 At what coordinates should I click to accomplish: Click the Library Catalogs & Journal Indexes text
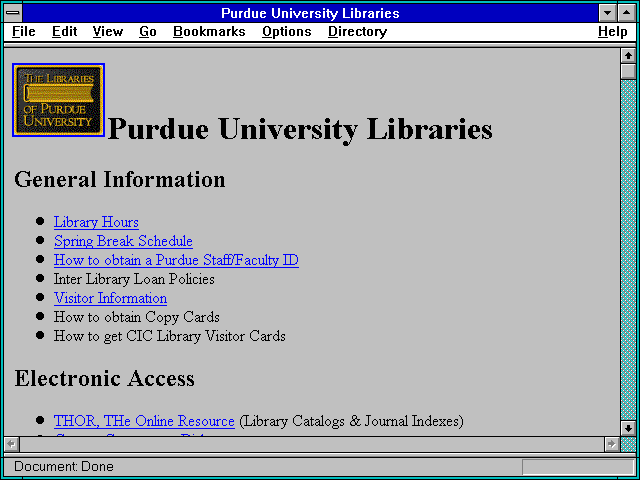coord(351,421)
